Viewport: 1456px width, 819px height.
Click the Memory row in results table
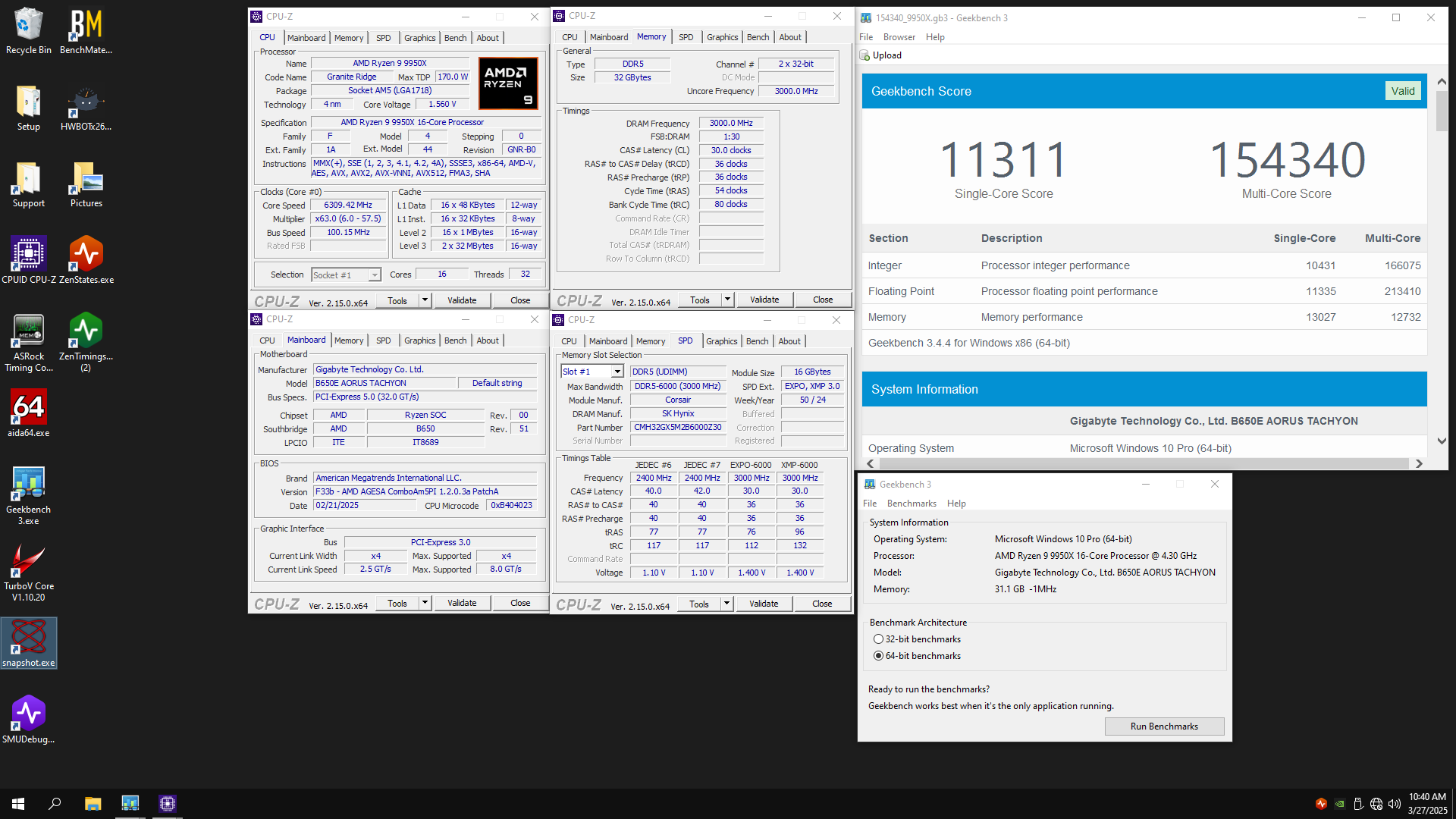point(1144,317)
